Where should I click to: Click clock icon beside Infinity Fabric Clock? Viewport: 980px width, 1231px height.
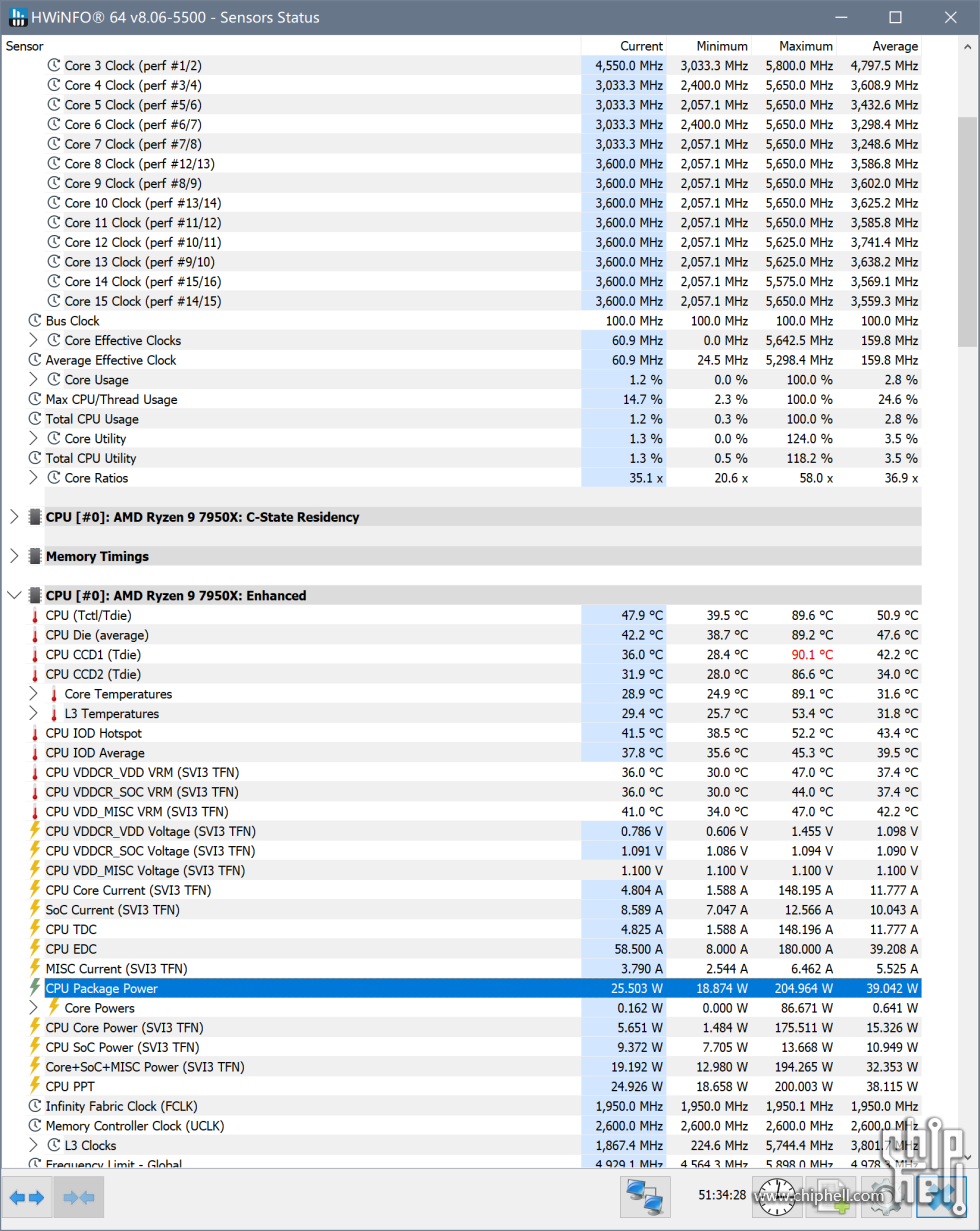point(35,1106)
